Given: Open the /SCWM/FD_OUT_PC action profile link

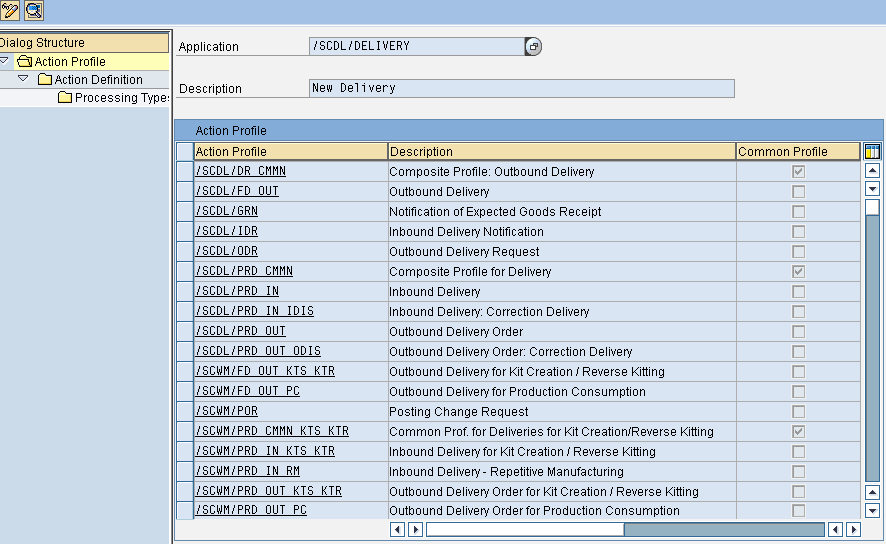Looking at the screenshot, I should 247,391.
